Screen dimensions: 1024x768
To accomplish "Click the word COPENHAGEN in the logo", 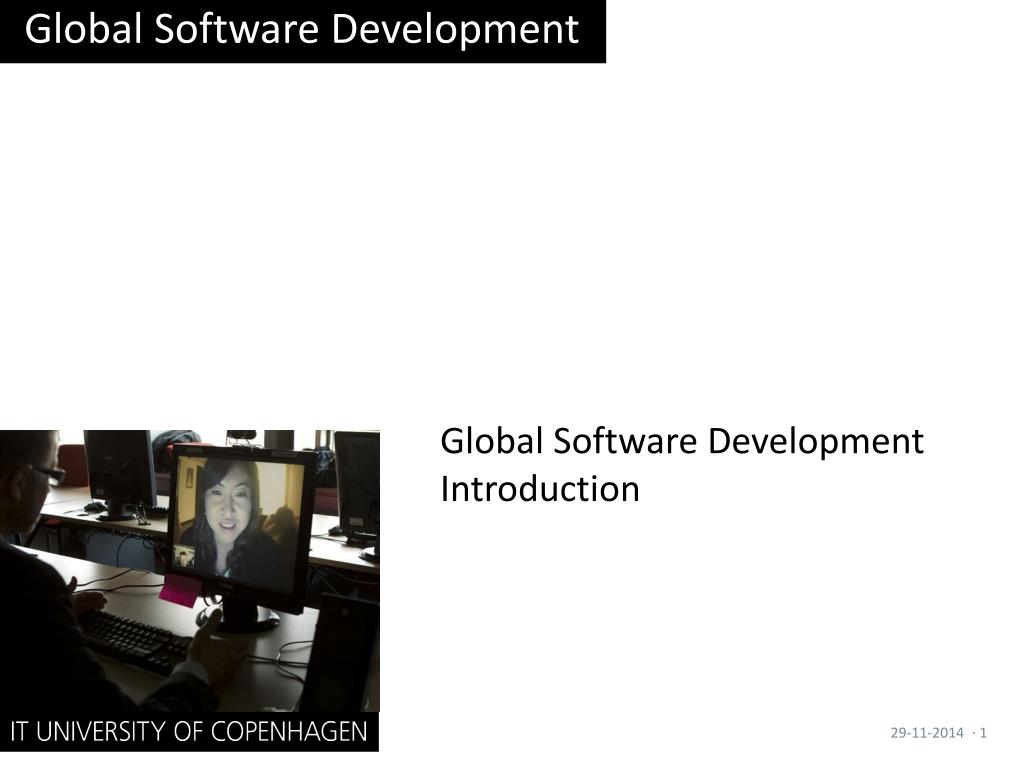I will click(289, 731).
